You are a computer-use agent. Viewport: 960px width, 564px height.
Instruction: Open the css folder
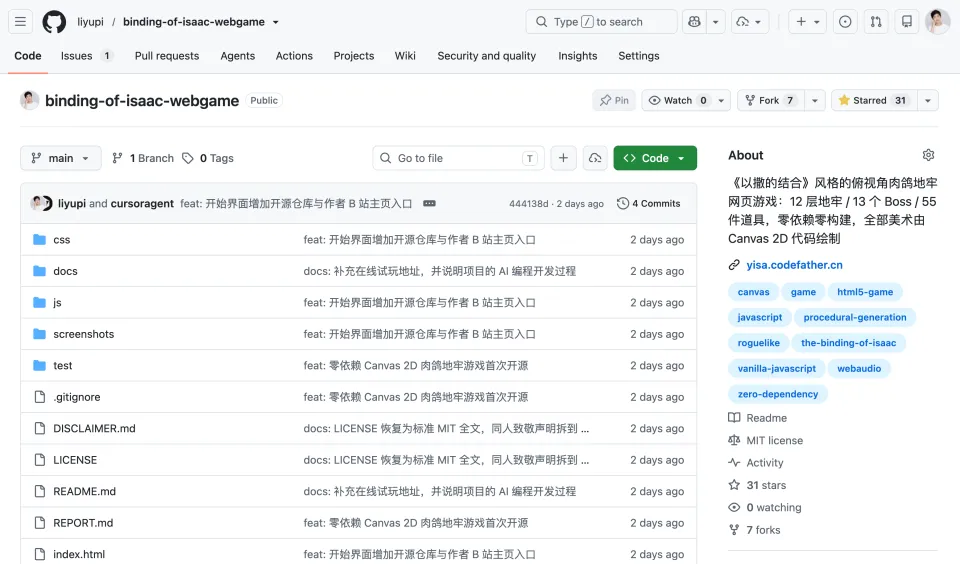pyautogui.click(x=62, y=239)
